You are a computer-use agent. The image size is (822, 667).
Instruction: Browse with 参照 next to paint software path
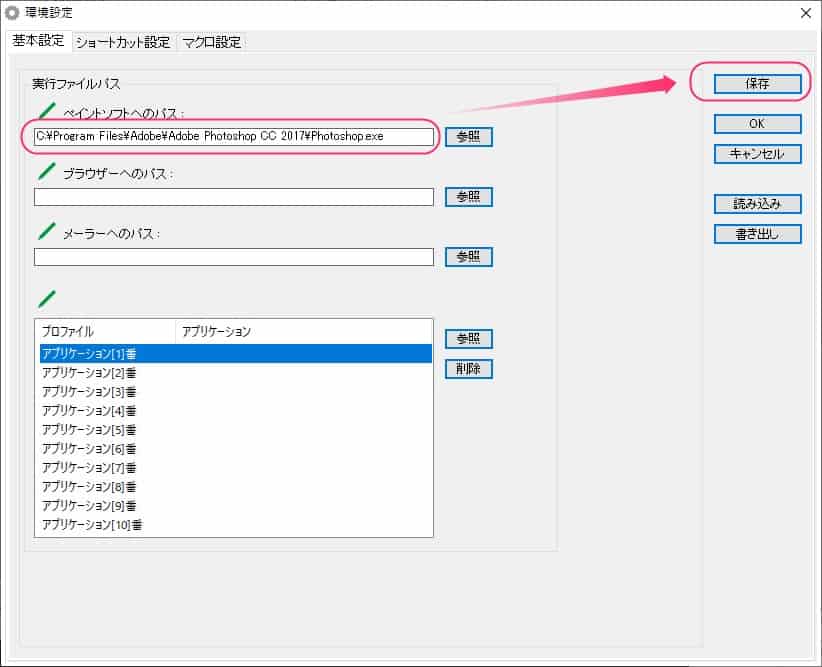[469, 137]
